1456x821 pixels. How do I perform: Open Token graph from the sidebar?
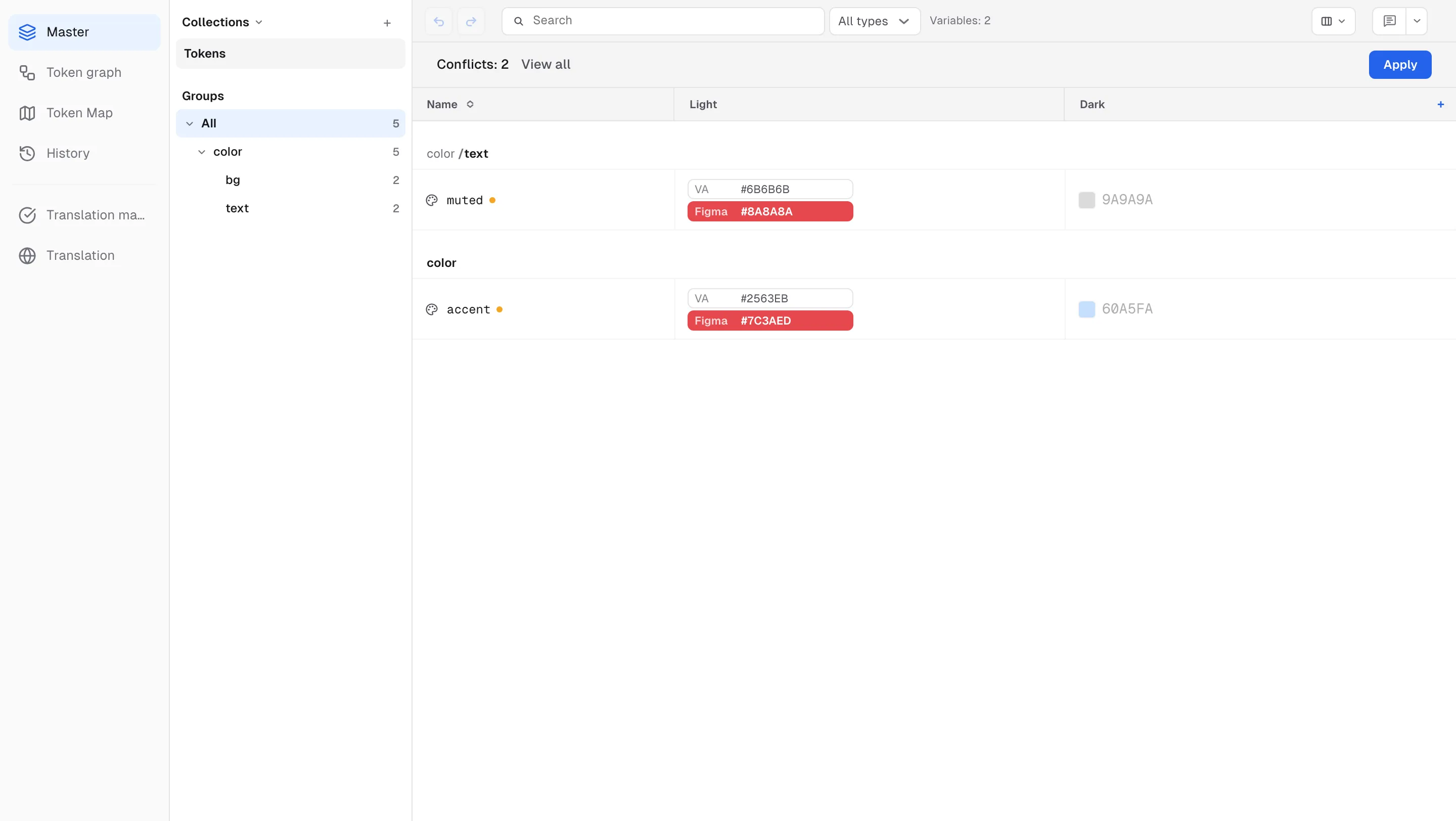click(x=84, y=72)
